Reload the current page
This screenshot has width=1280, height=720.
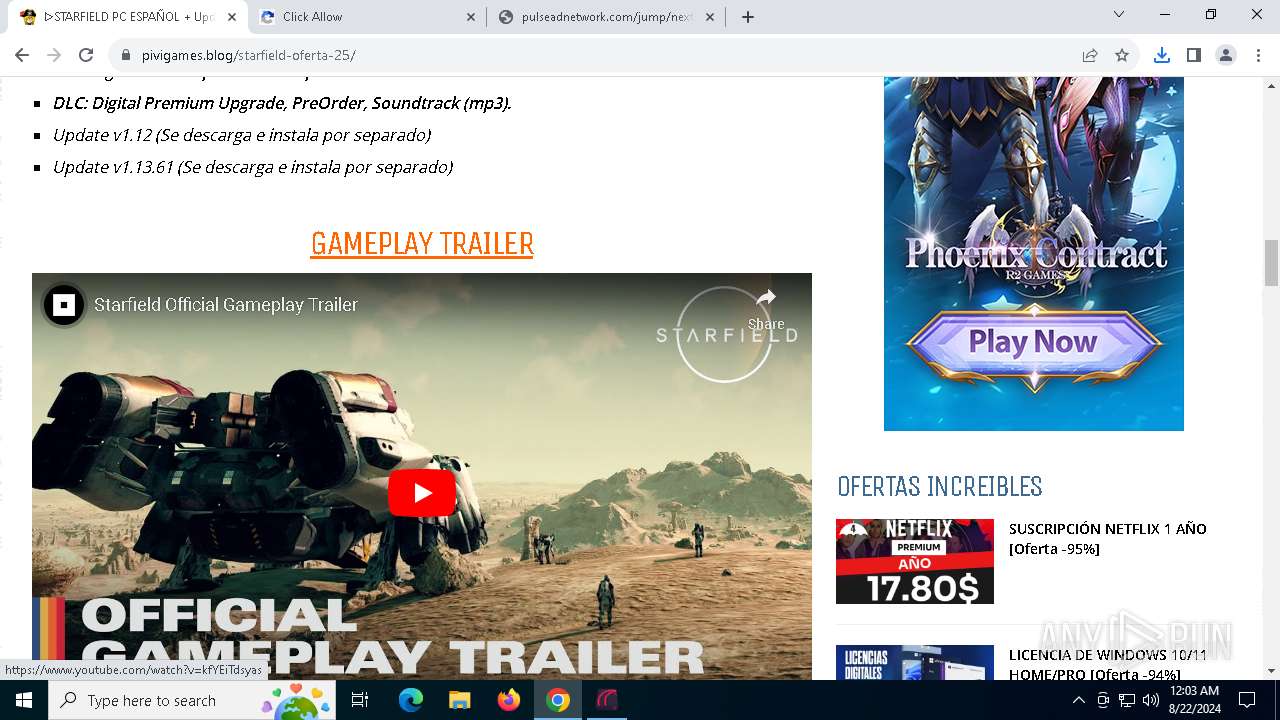point(86,55)
